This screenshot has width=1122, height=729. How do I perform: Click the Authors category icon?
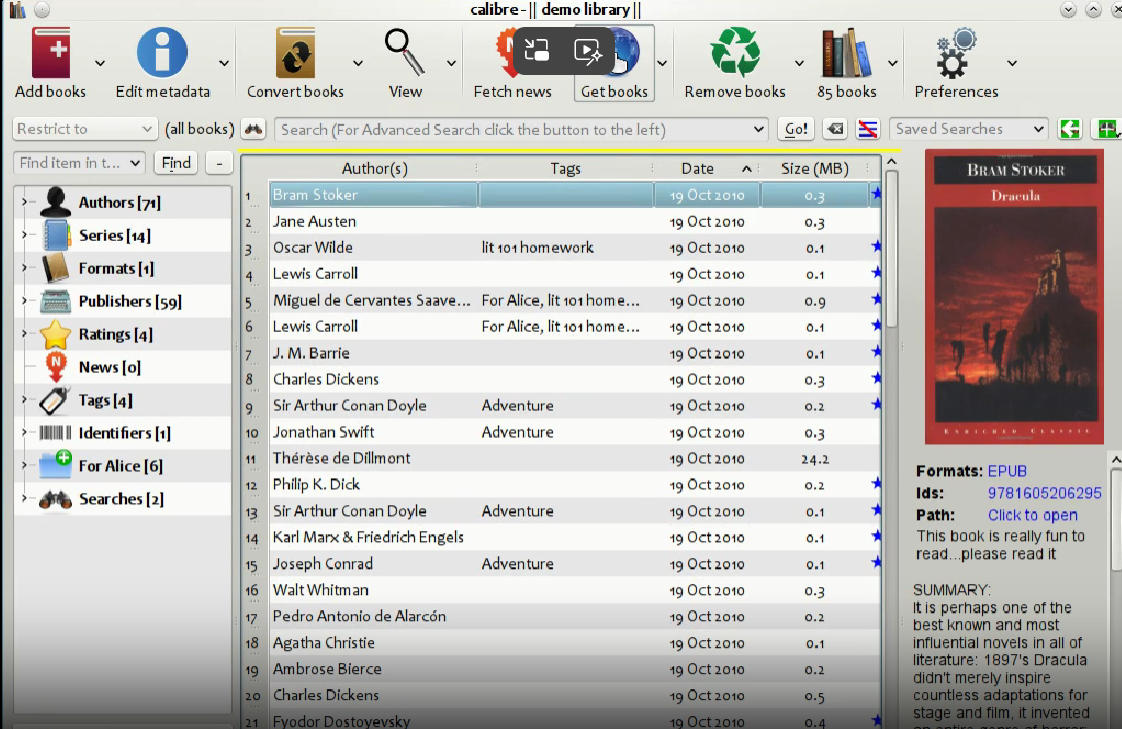55,202
